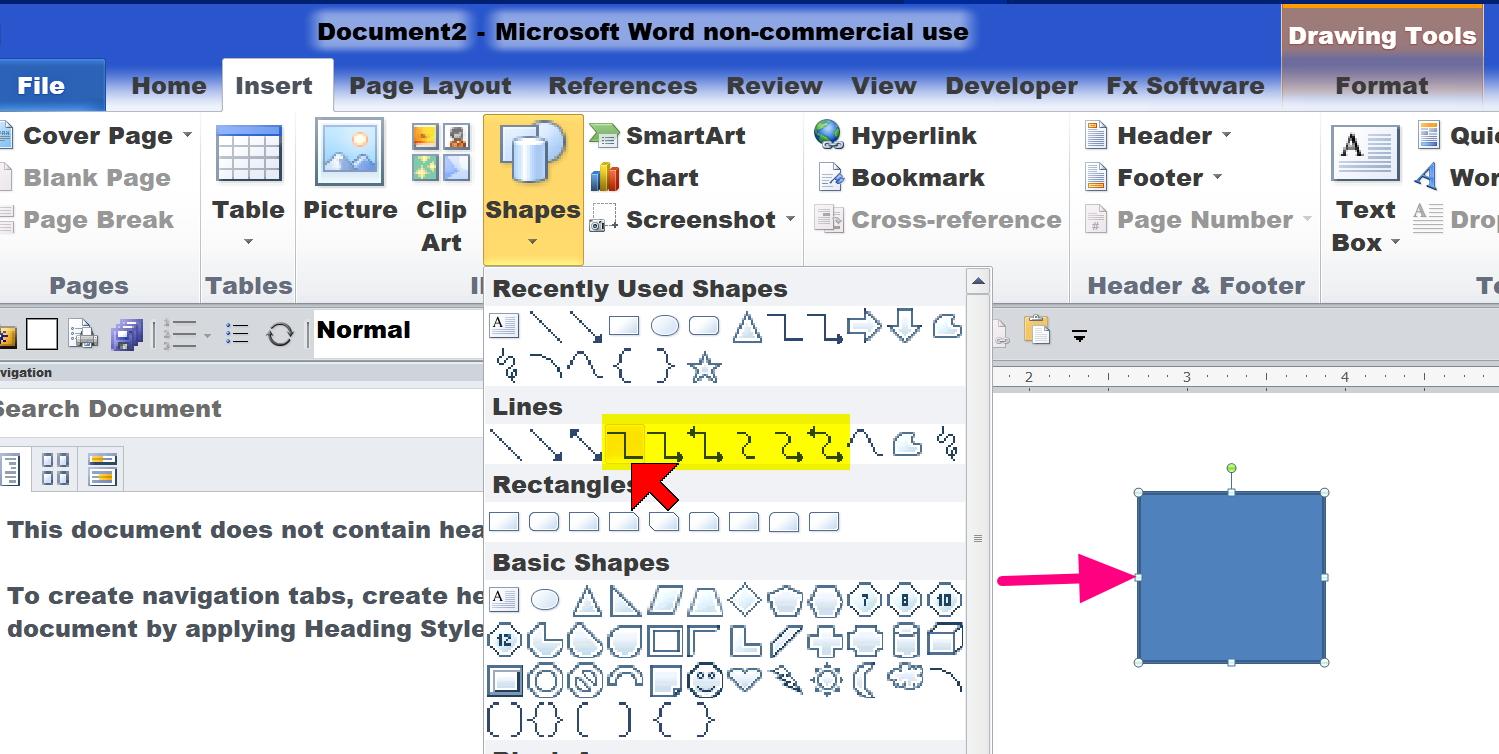Image resolution: width=1499 pixels, height=754 pixels.
Task: Insert a Picture from file
Action: click(x=350, y=170)
